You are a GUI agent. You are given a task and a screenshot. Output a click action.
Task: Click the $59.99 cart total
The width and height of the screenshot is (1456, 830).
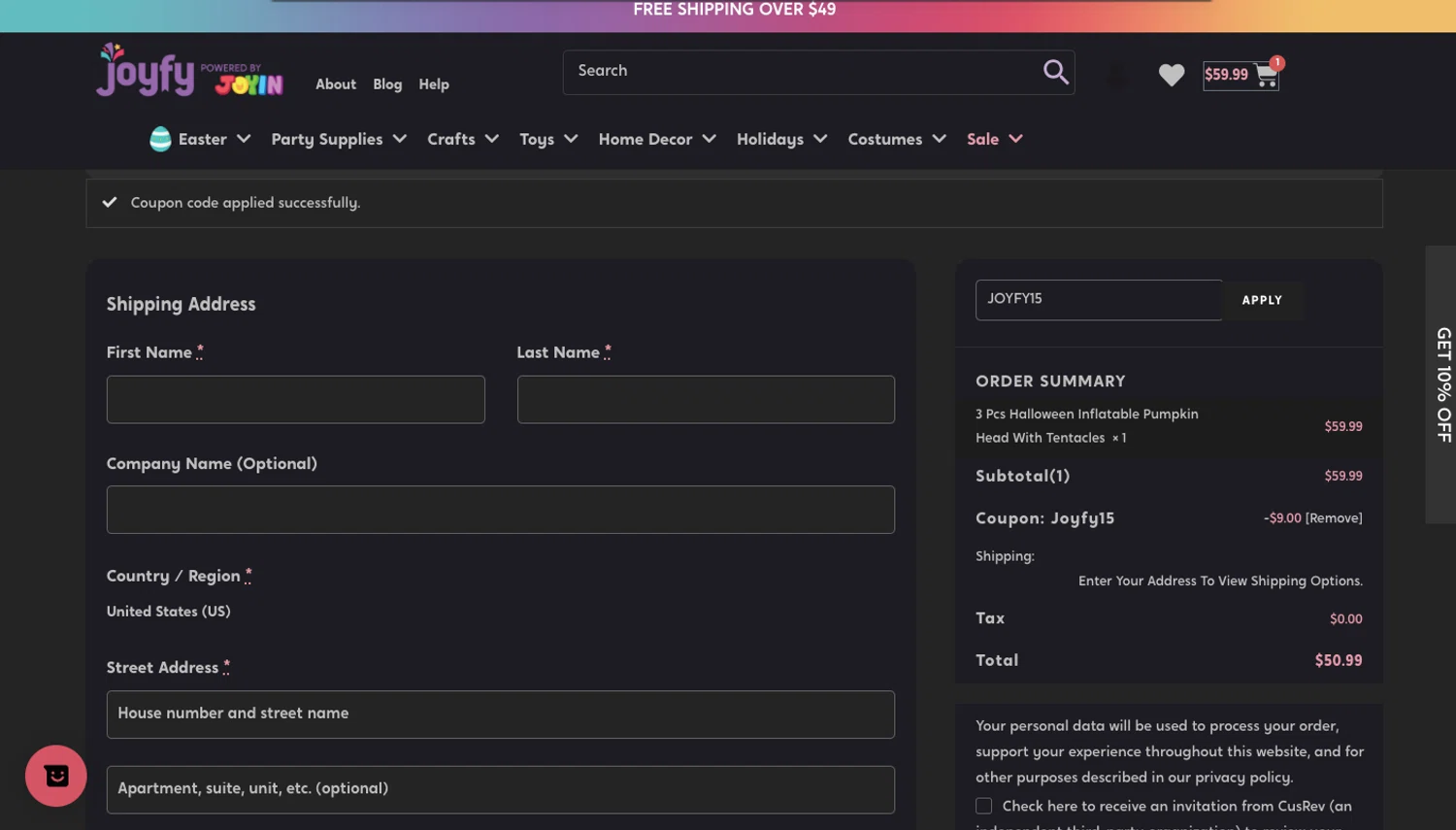pos(1226,75)
